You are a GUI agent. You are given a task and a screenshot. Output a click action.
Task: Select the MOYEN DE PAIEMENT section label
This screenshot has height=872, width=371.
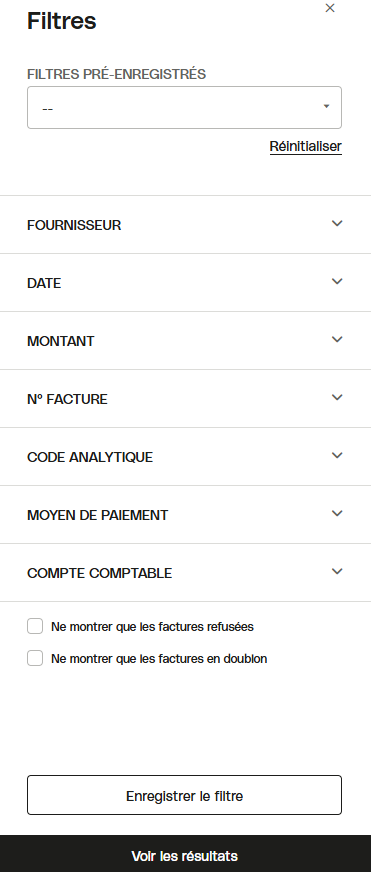click(97, 515)
